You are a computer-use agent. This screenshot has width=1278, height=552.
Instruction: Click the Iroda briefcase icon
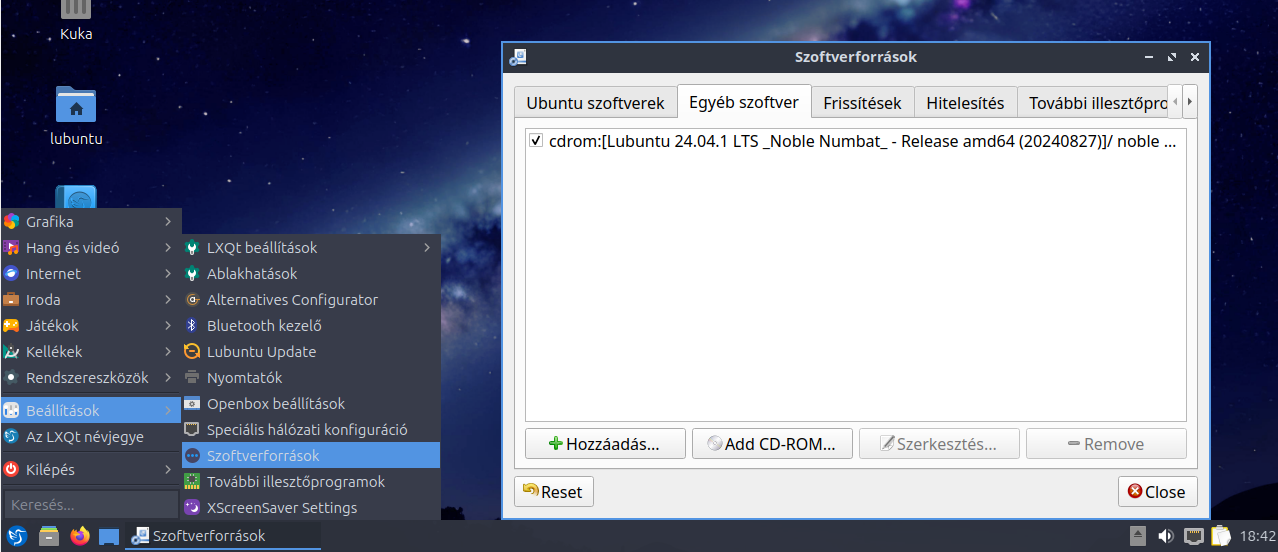pyautogui.click(x=12, y=300)
